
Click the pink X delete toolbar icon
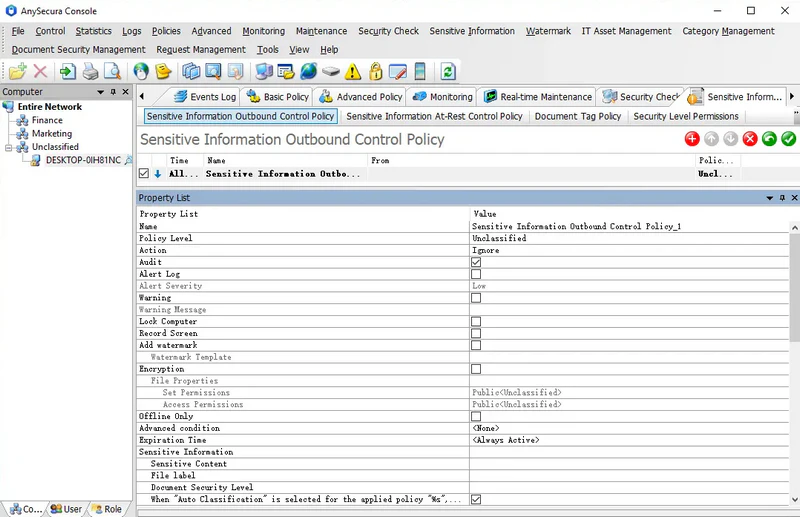(40, 71)
